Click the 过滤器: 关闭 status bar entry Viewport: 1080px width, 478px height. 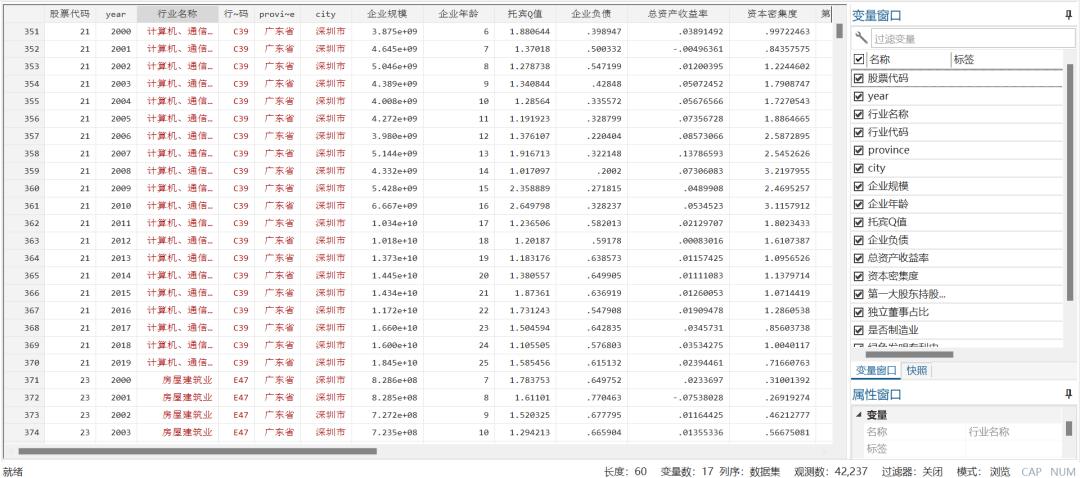click(912, 471)
